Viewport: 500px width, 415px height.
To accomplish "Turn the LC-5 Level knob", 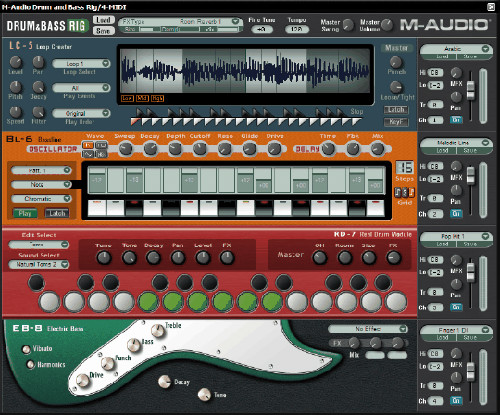I will pos(15,62).
